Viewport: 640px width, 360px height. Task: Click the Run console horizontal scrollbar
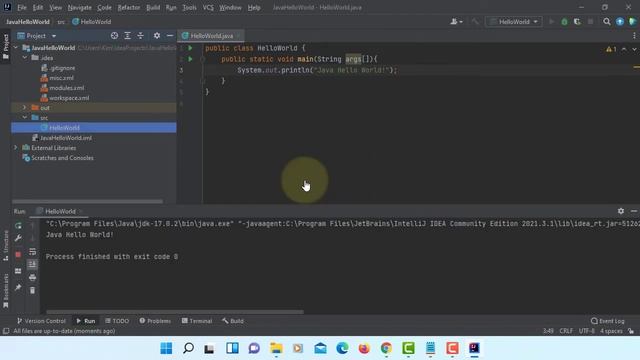[175, 312]
